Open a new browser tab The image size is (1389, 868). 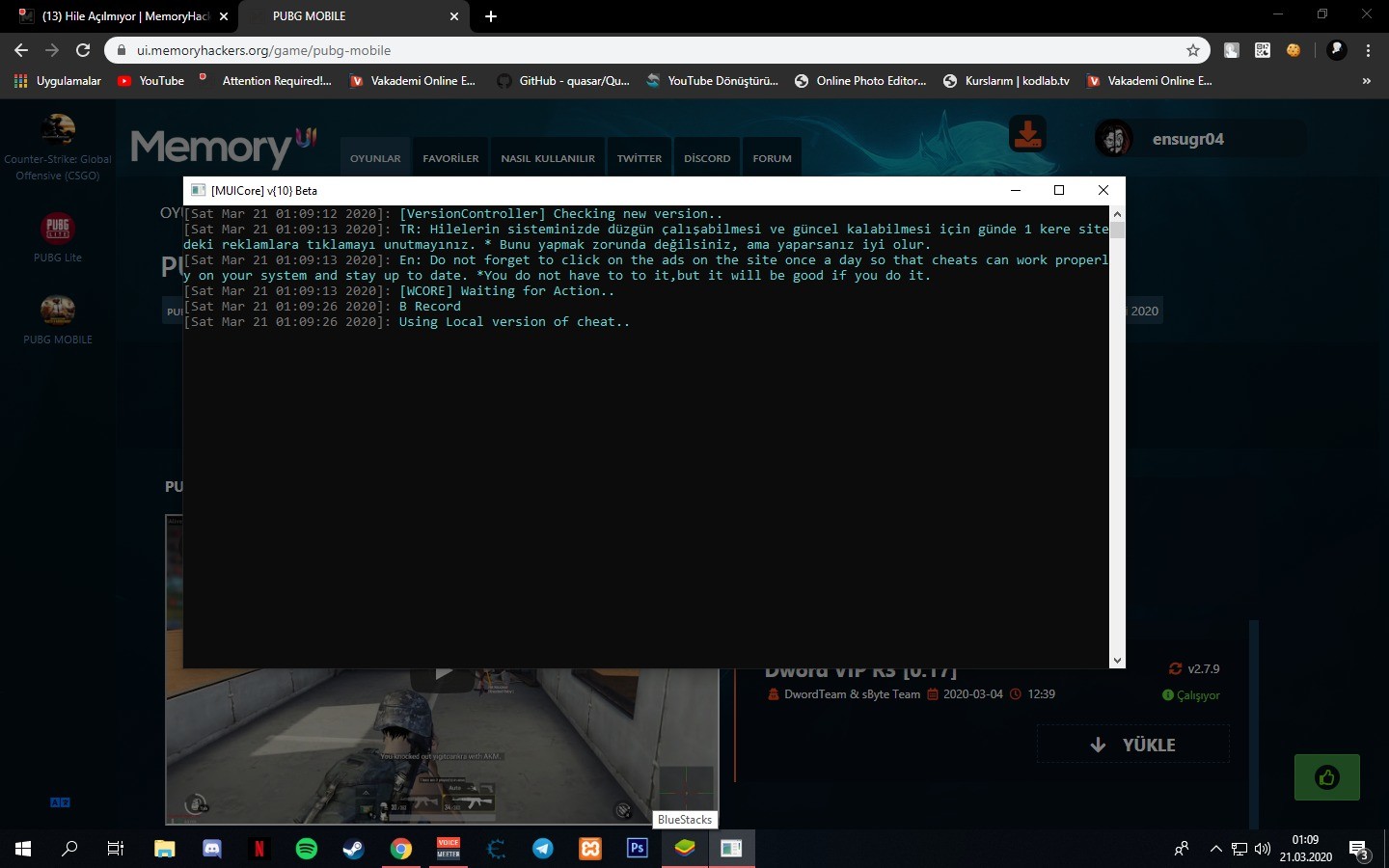point(491,16)
